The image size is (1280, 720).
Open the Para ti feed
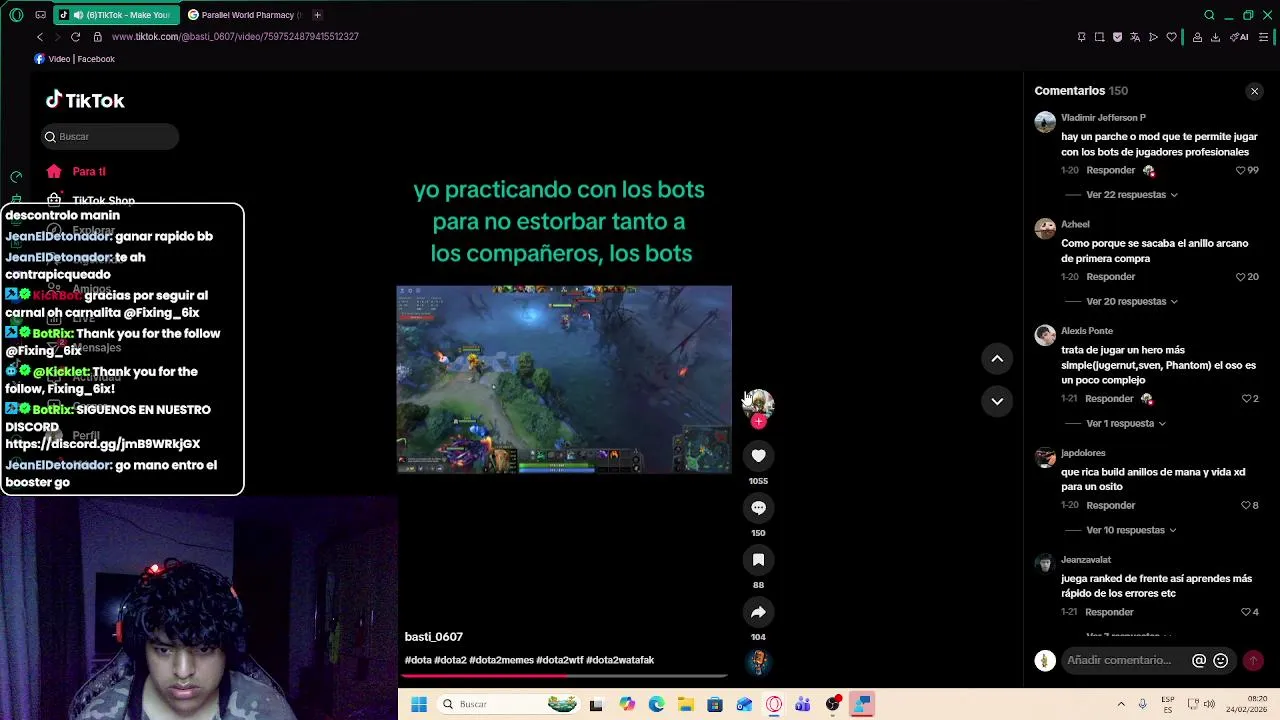coord(76,171)
